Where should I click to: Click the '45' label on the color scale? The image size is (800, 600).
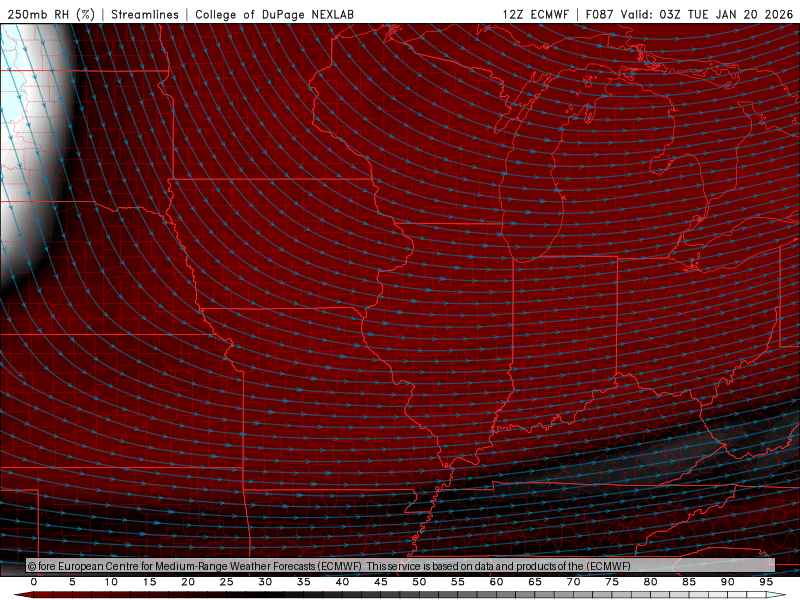click(x=381, y=582)
